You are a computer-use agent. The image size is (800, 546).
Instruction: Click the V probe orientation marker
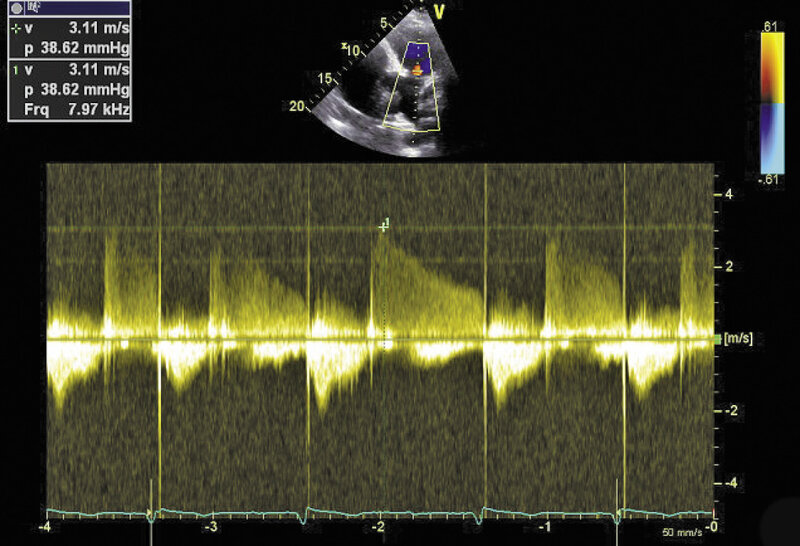tap(439, 12)
